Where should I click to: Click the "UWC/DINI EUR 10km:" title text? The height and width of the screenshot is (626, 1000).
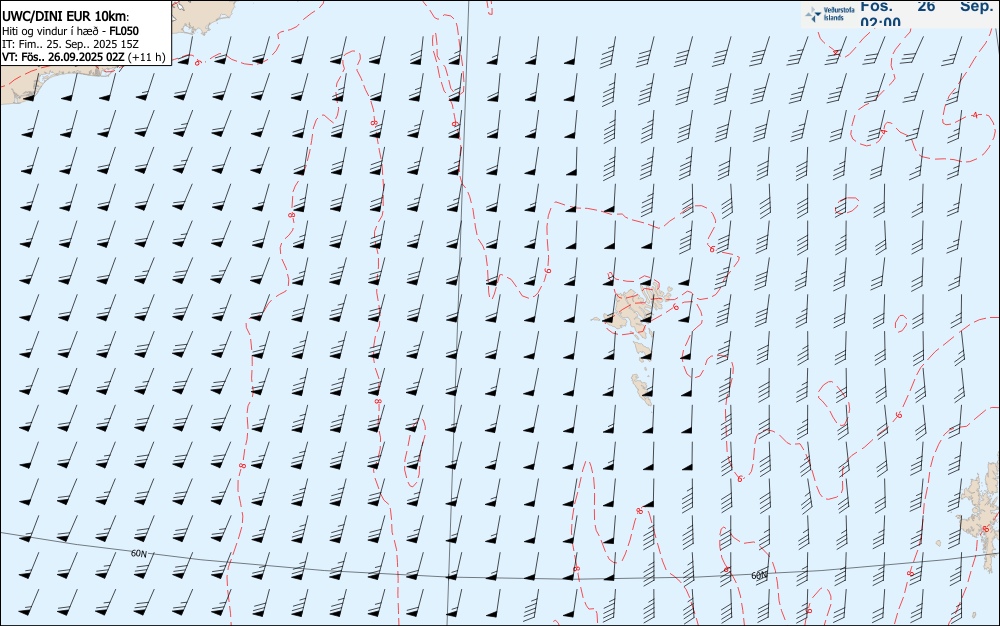[66, 17]
